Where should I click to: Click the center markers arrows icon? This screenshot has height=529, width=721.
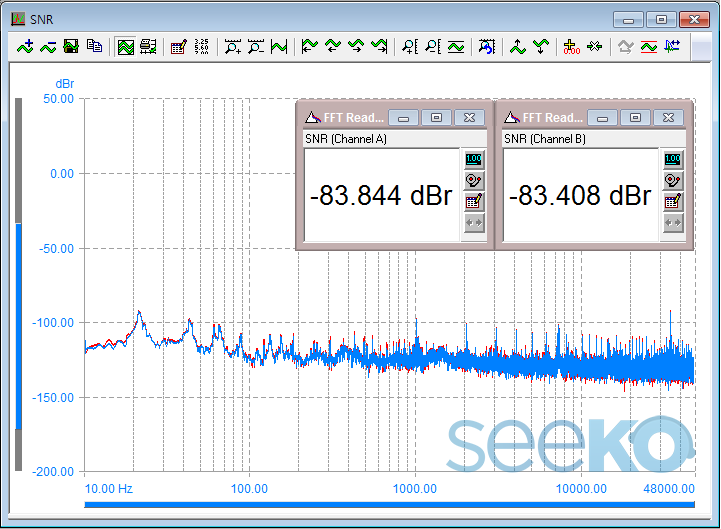point(595,46)
